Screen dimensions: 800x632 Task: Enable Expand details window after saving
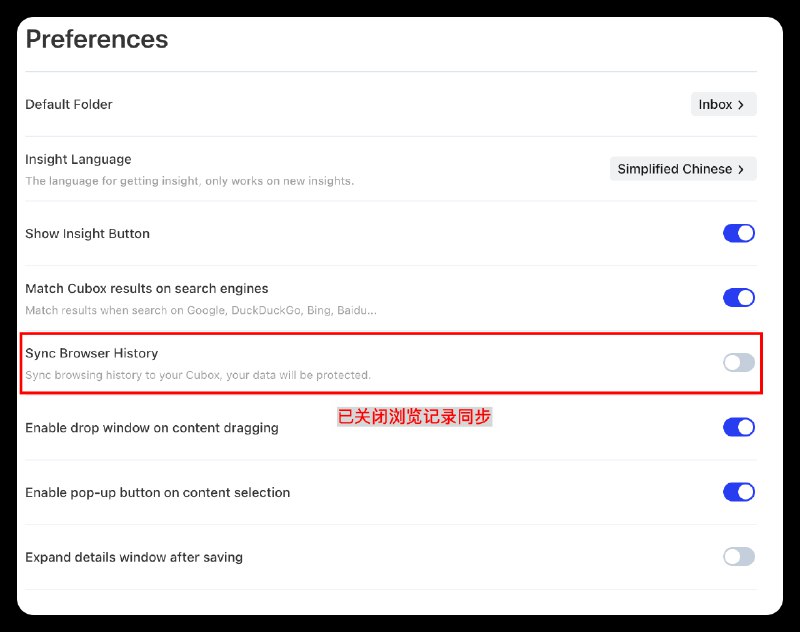[738, 556]
